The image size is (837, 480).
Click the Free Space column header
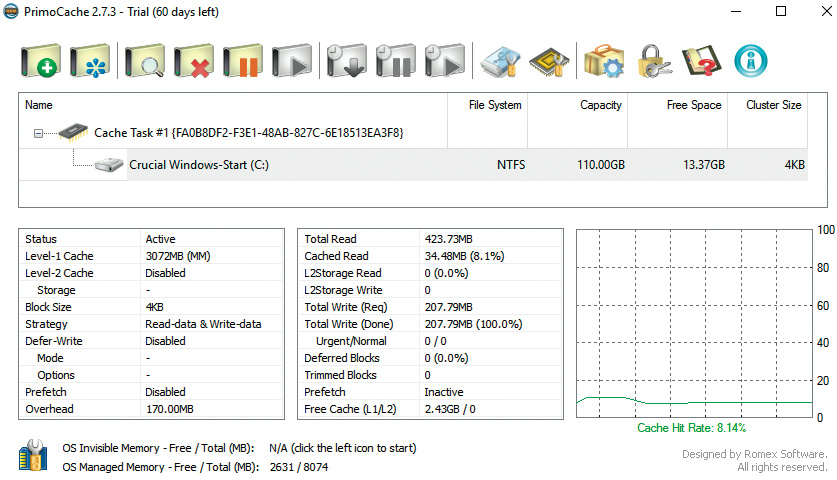(x=694, y=105)
